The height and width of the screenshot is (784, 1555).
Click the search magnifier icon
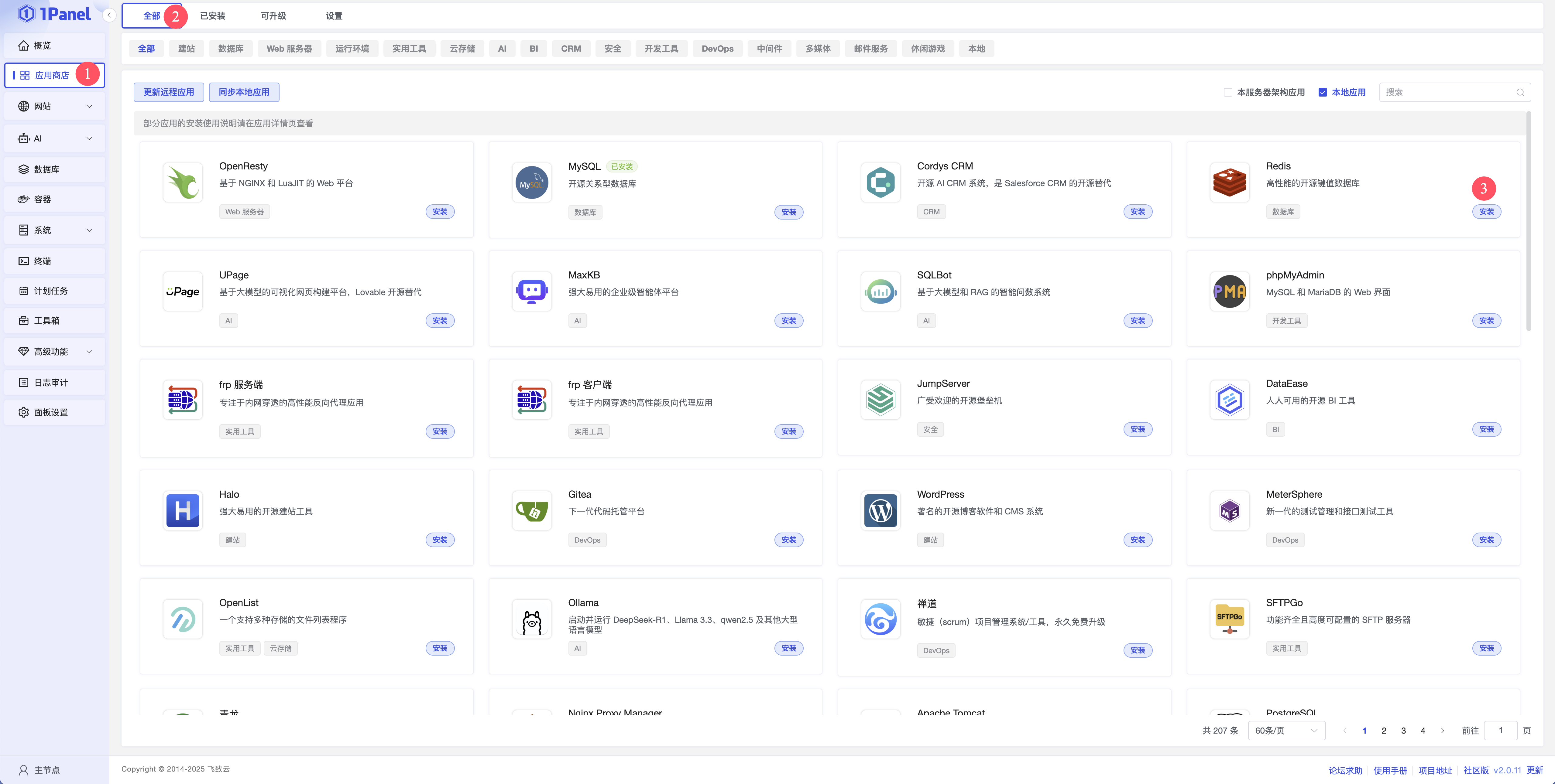tap(1520, 92)
